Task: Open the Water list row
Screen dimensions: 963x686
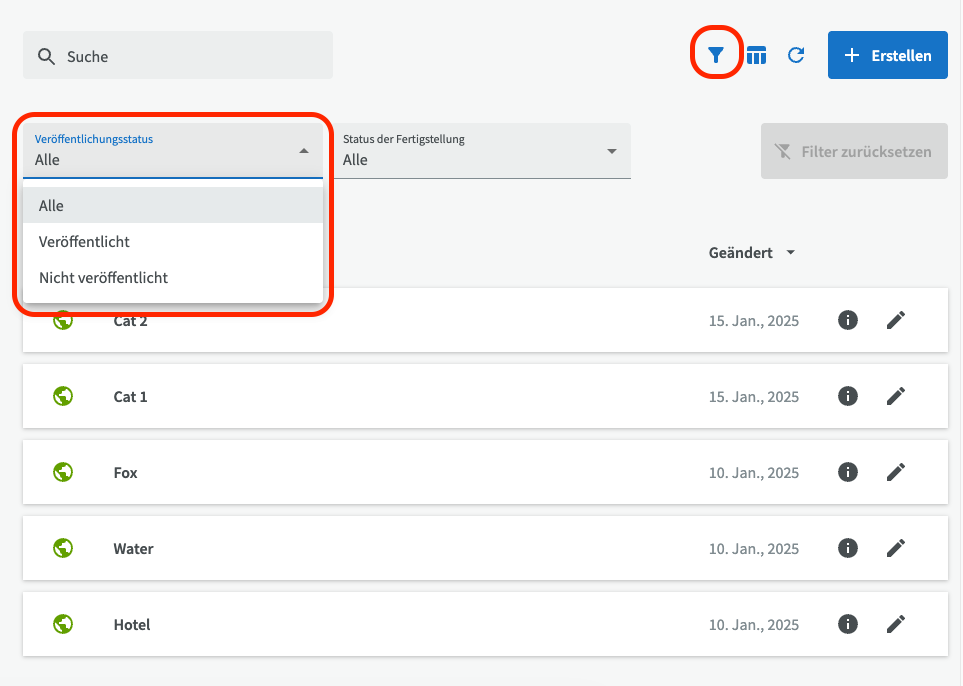Action: tap(400, 548)
